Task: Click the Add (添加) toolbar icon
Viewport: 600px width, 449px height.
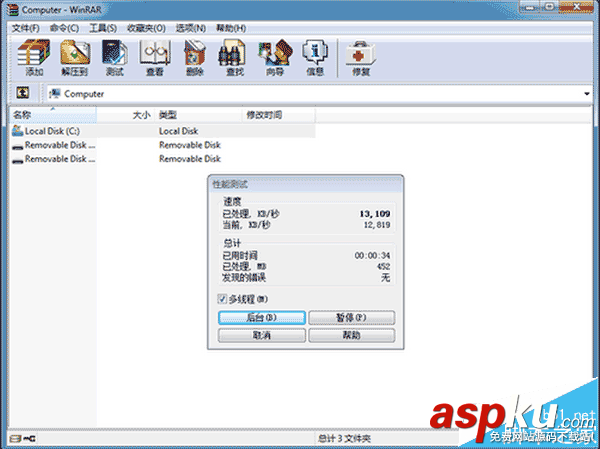Action: 34,57
